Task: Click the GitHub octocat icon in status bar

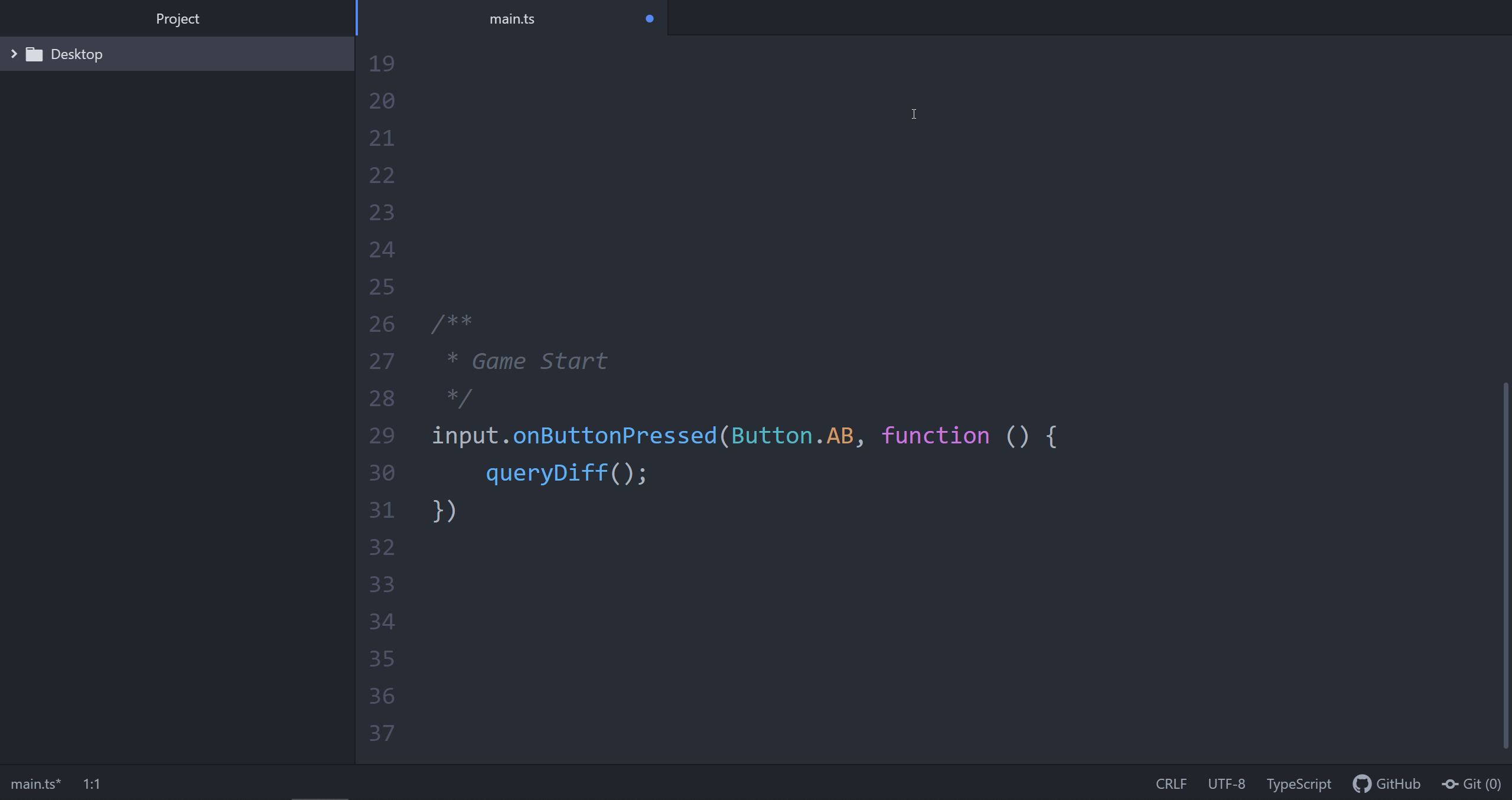Action: [x=1361, y=783]
